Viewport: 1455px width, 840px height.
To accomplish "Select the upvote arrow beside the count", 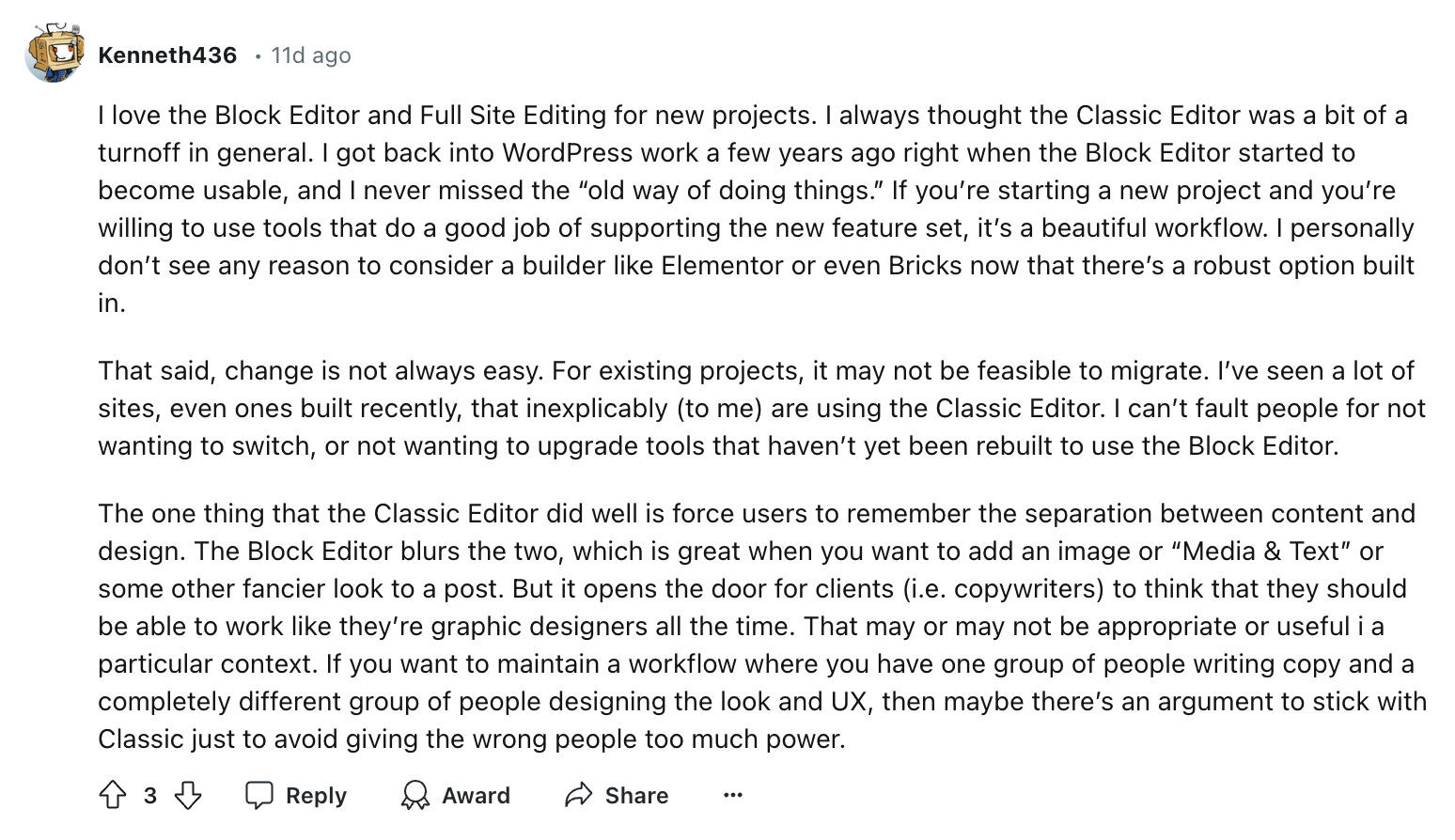I will pyautogui.click(x=112, y=795).
